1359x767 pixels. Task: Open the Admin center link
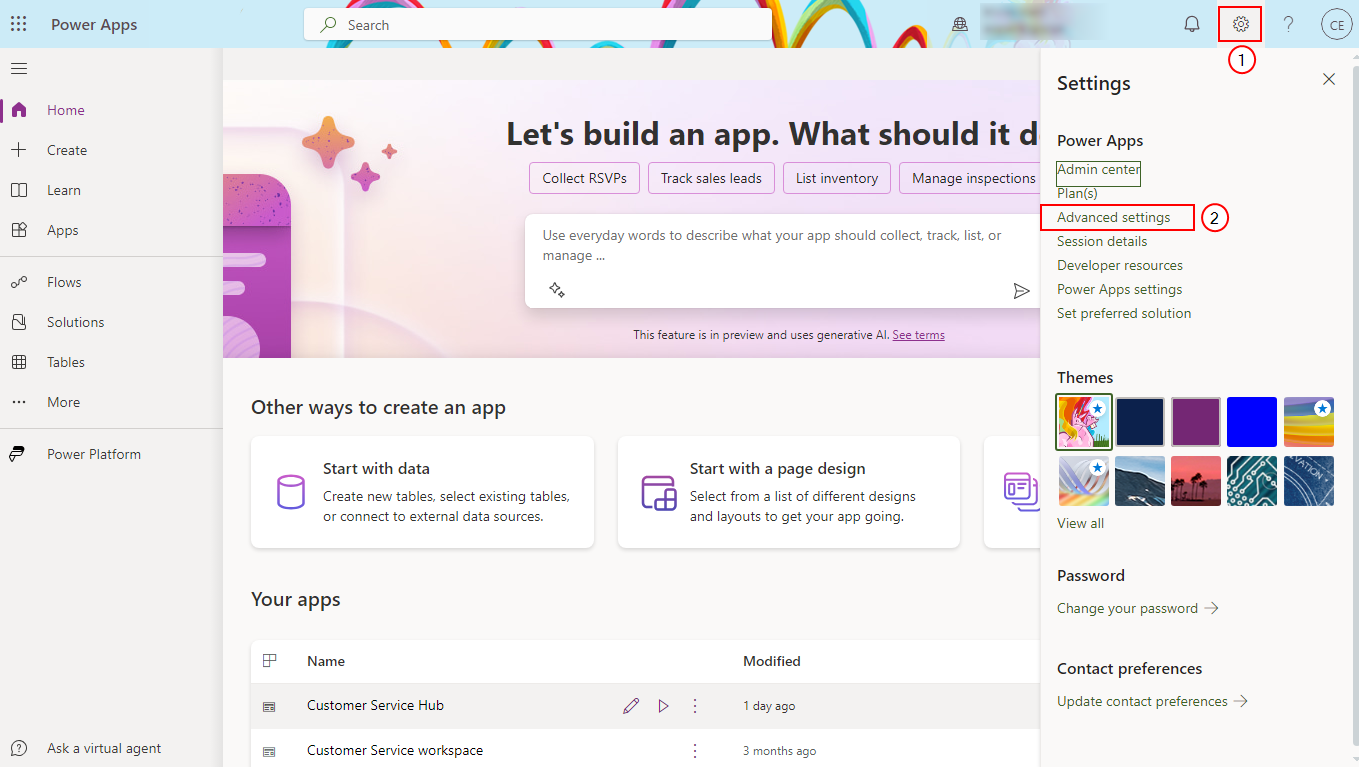pos(1098,169)
